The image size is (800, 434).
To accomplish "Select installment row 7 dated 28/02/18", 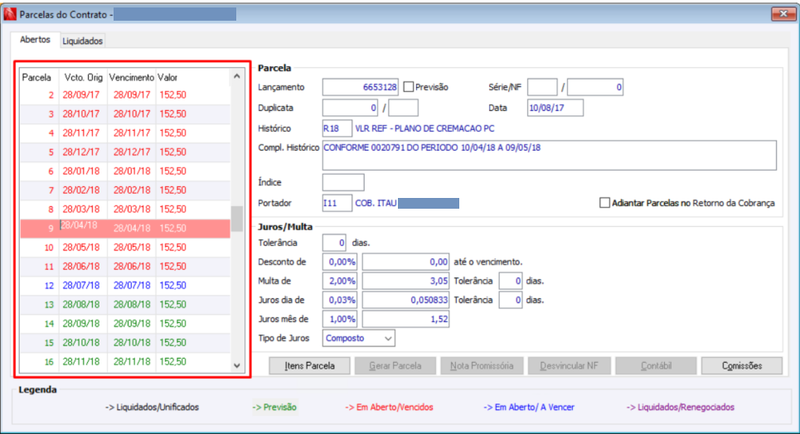I will pos(126,190).
